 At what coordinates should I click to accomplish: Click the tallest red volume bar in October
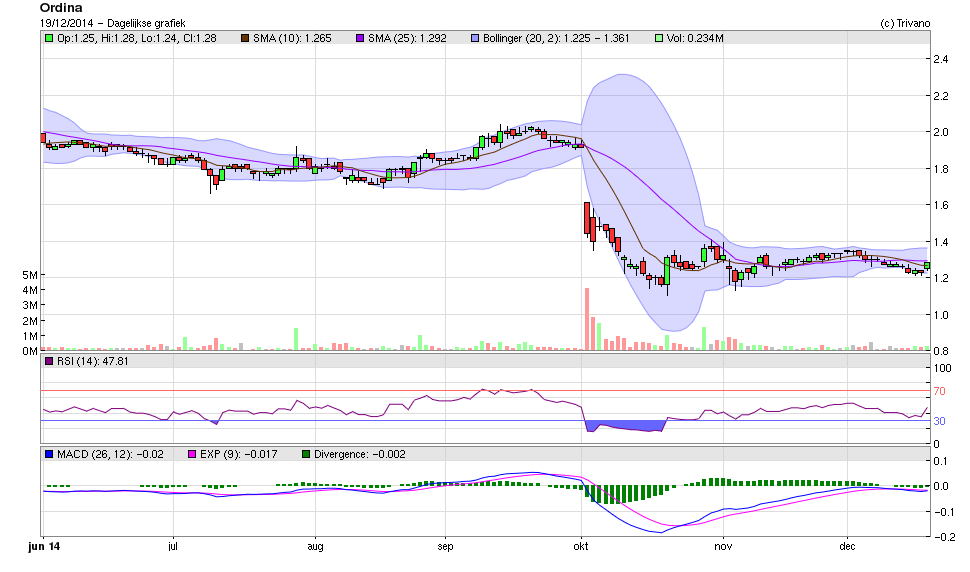586,319
